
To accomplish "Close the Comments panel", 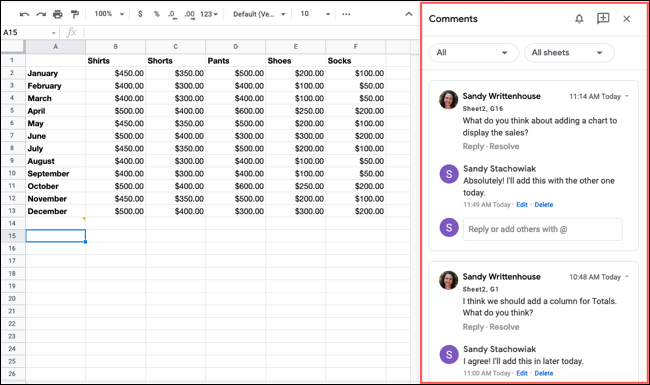I will click(x=626, y=19).
